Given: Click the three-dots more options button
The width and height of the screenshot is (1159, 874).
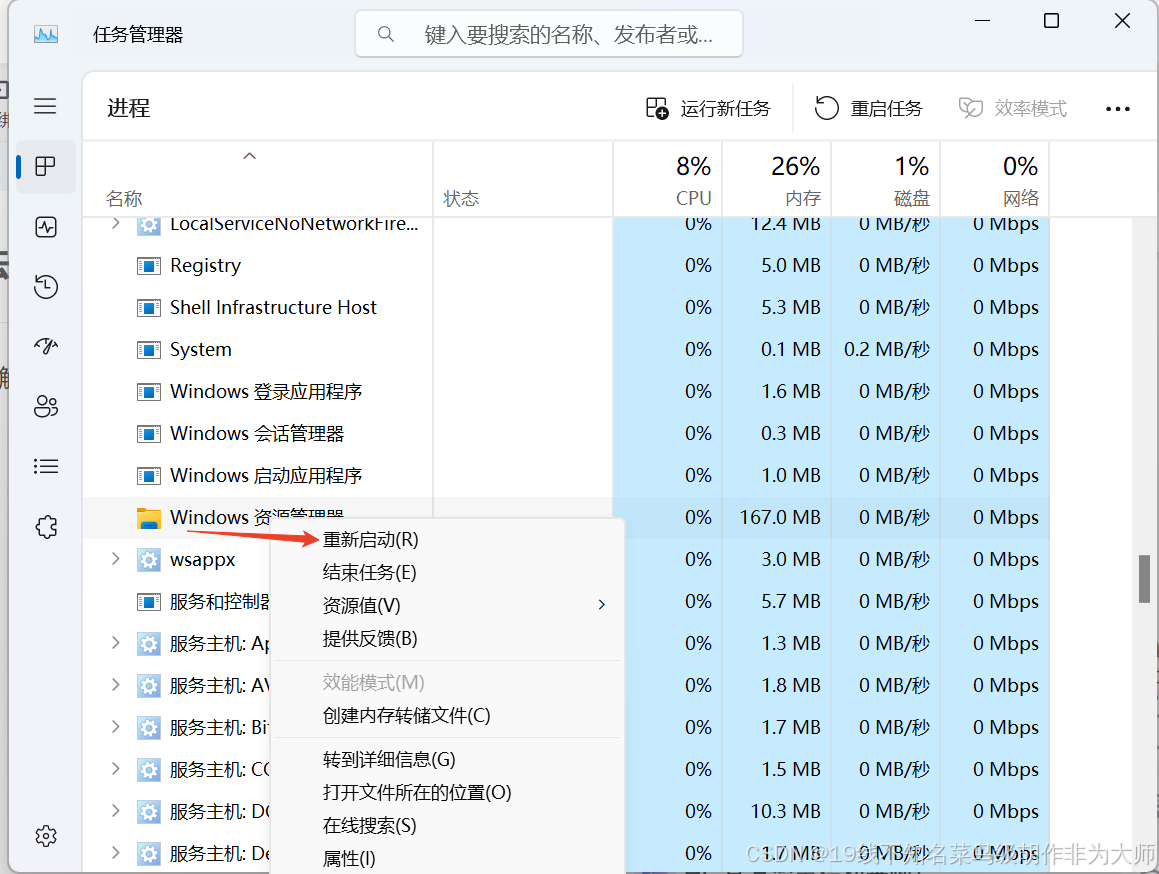Looking at the screenshot, I should [x=1117, y=109].
